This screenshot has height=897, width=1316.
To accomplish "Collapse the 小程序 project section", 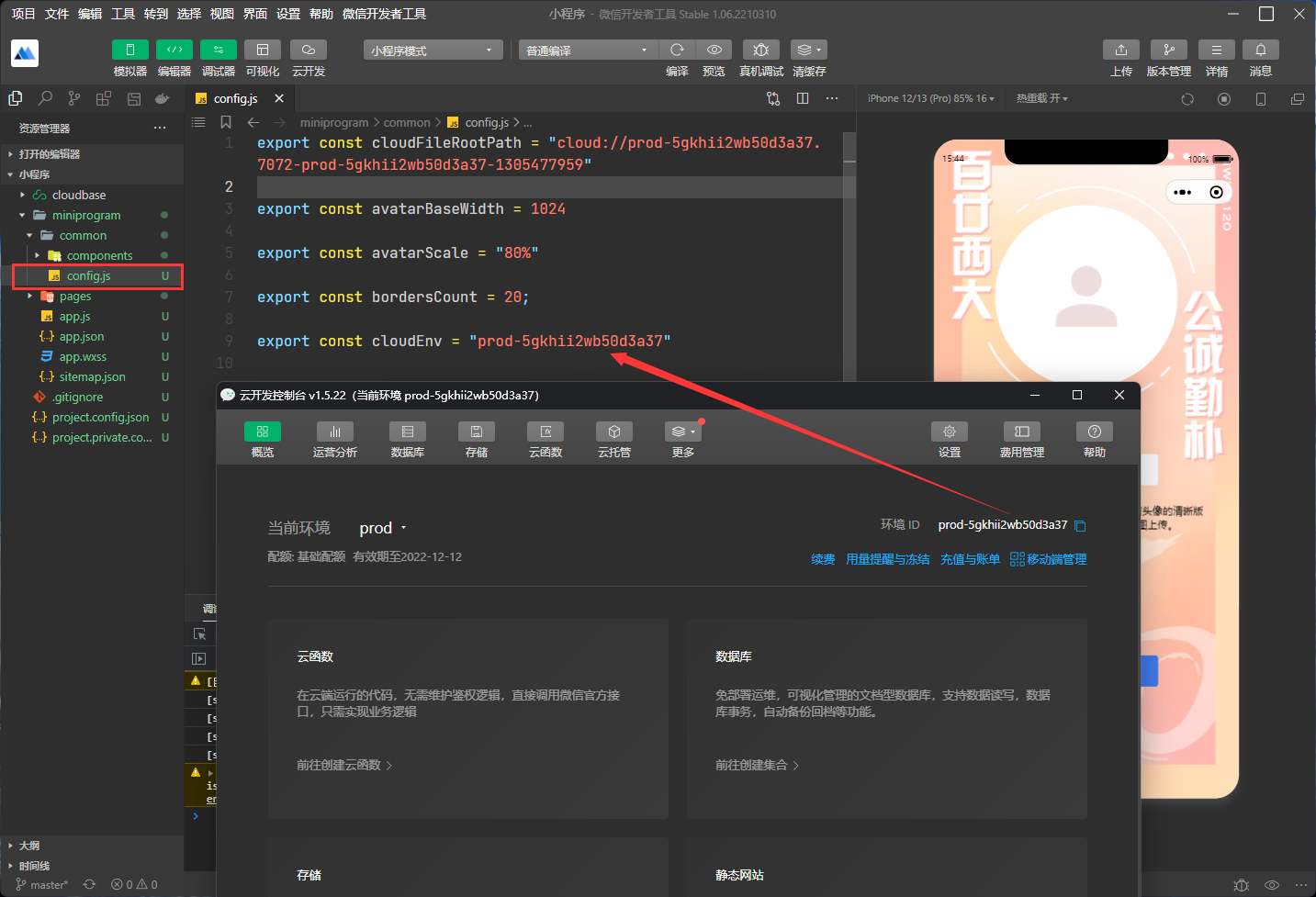I will click(x=92, y=174).
